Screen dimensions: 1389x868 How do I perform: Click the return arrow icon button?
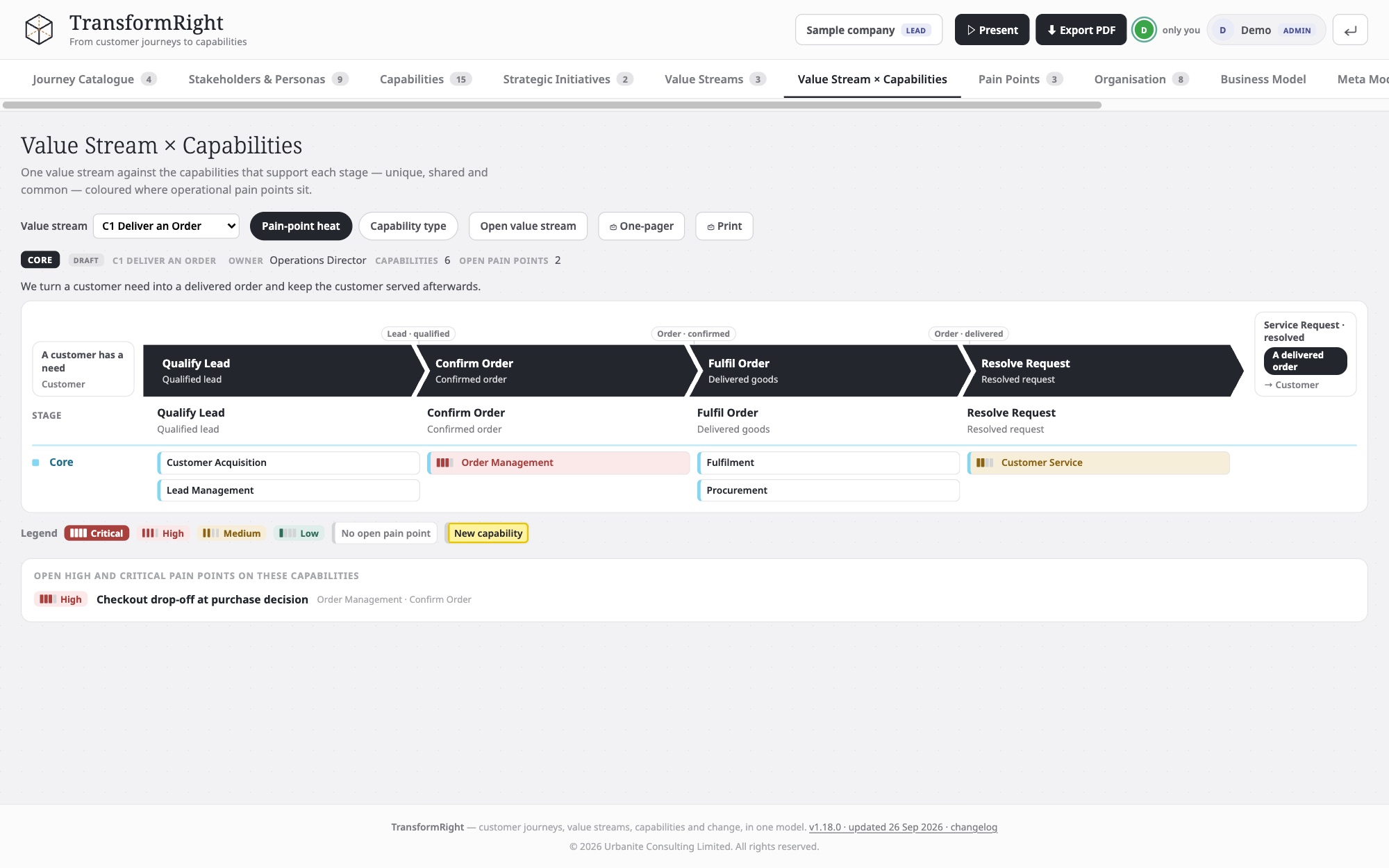[1350, 30]
